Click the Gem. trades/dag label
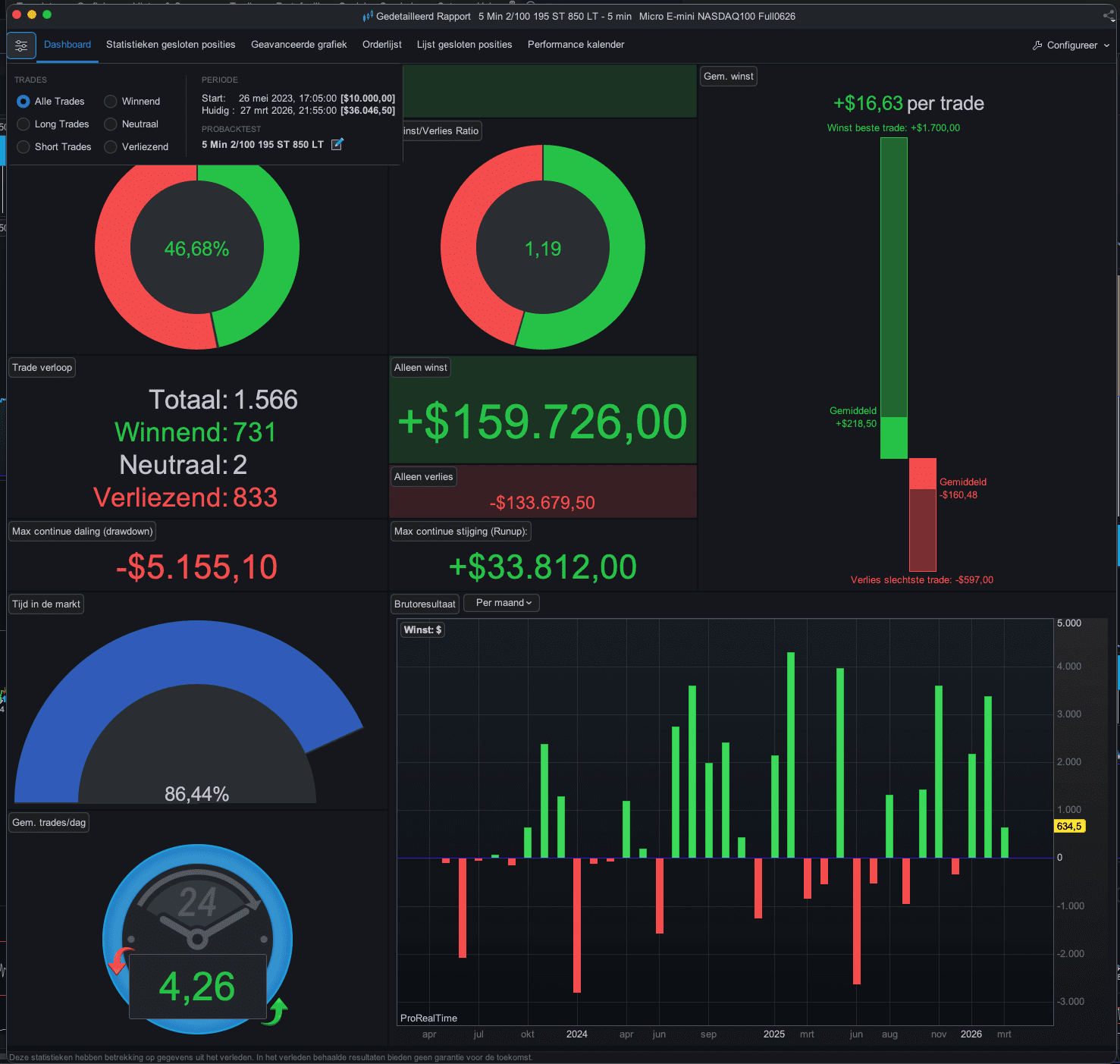Image resolution: width=1120 pixels, height=1064 pixels. click(49, 823)
